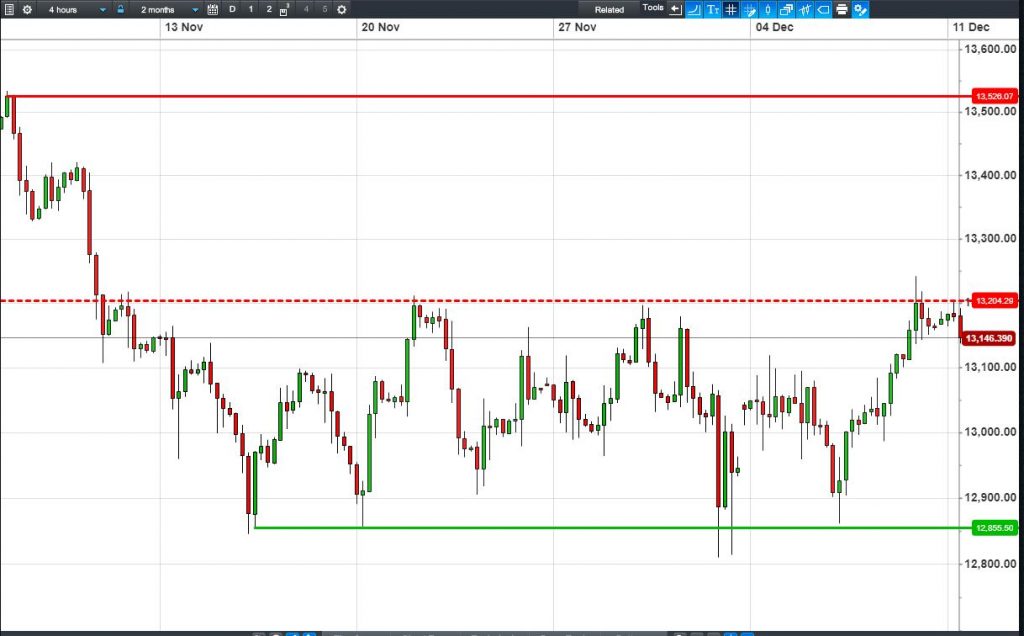Open the document menu icon

click(9, 9)
